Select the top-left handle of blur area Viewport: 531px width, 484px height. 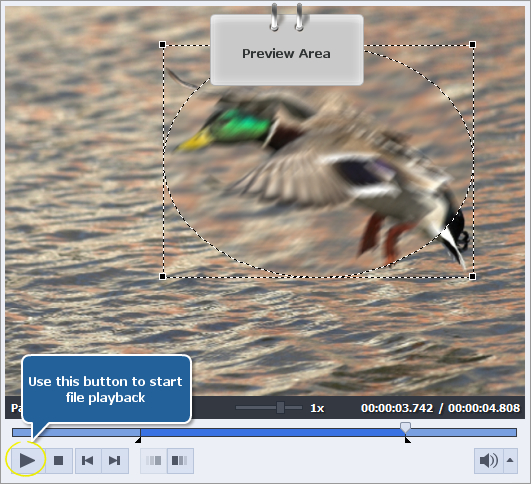point(163,44)
